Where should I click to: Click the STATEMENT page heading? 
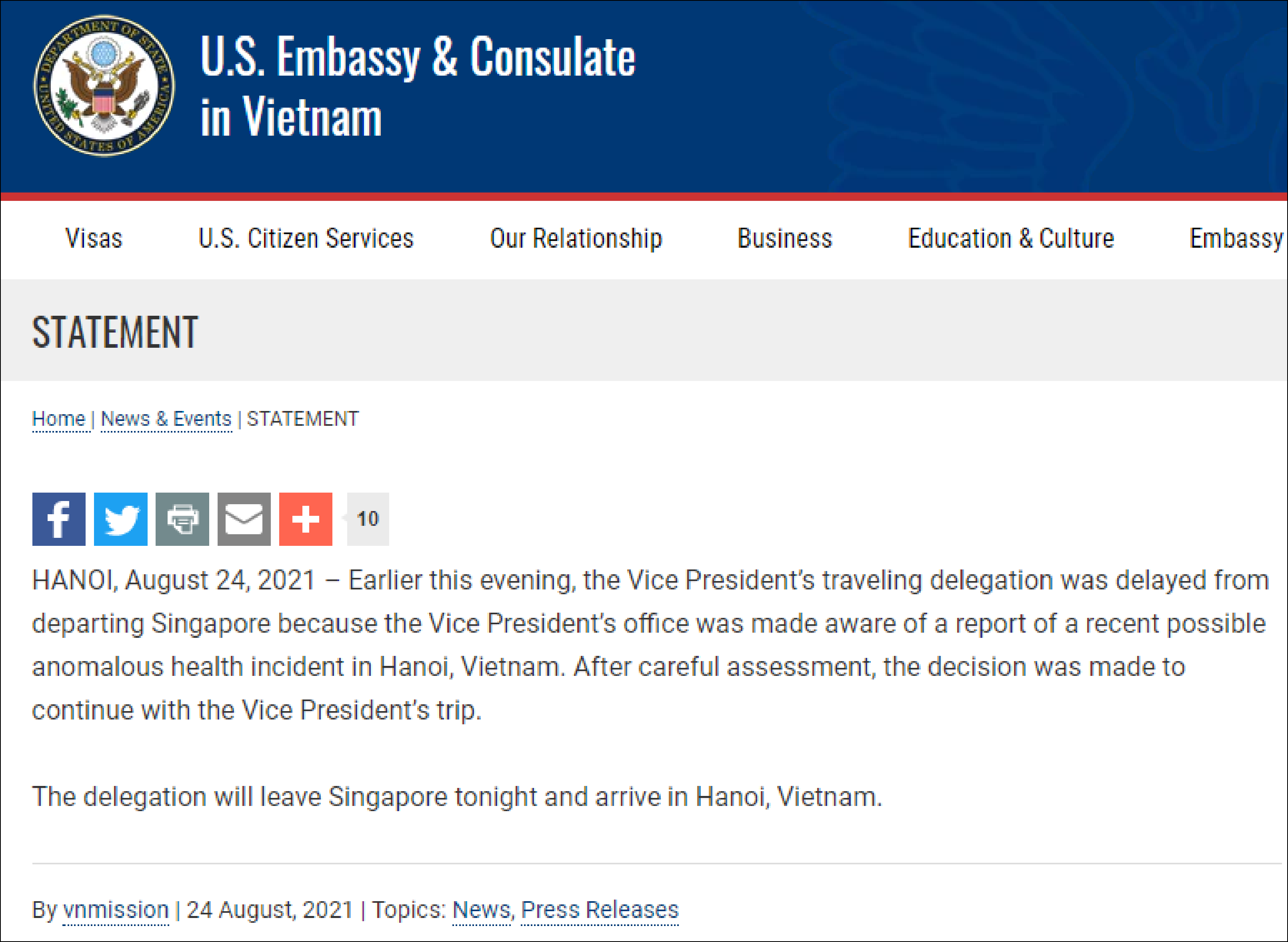pyautogui.click(x=115, y=332)
